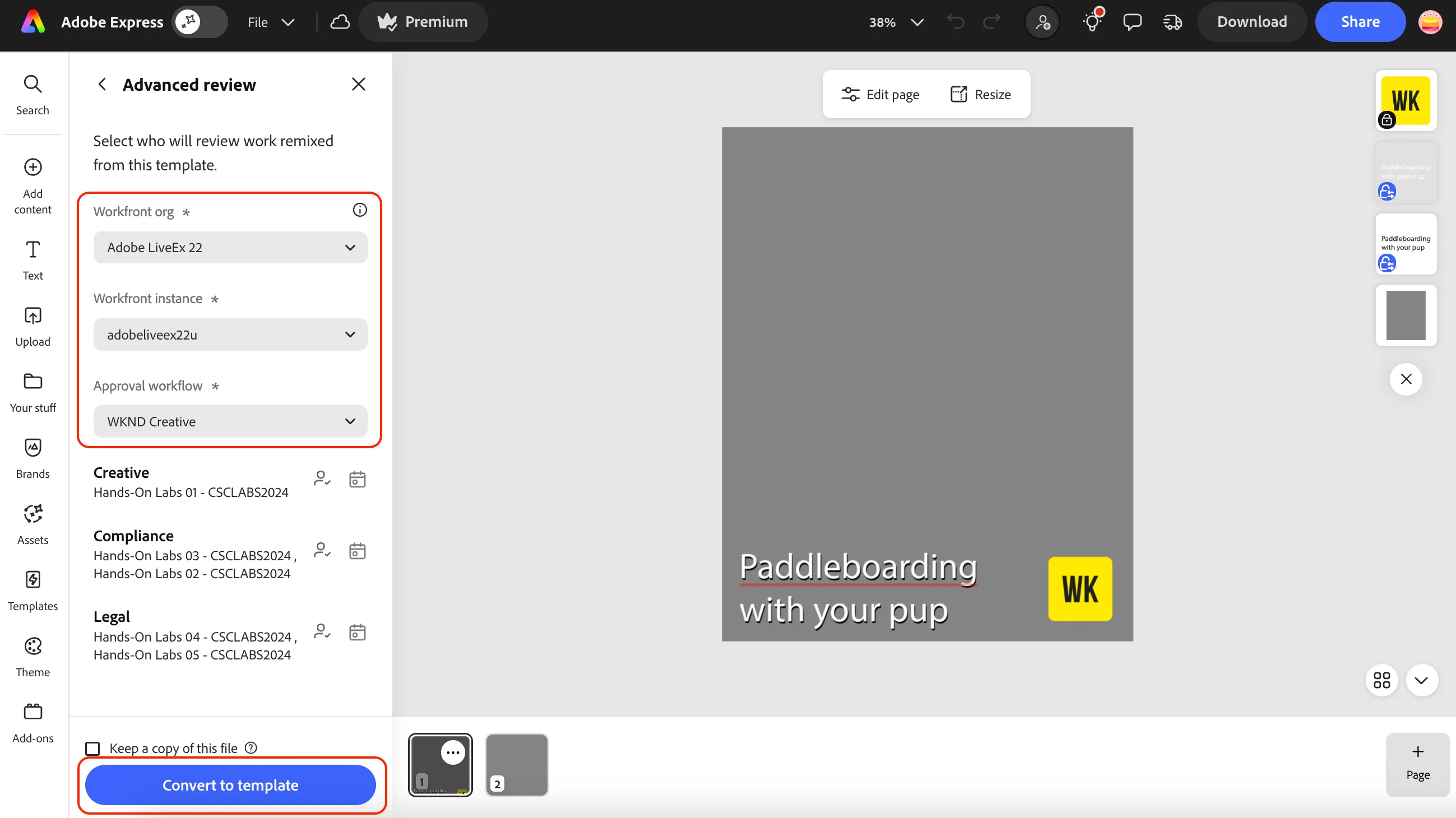Click the Download button
This screenshot has width=1456, height=818.
(x=1252, y=22)
